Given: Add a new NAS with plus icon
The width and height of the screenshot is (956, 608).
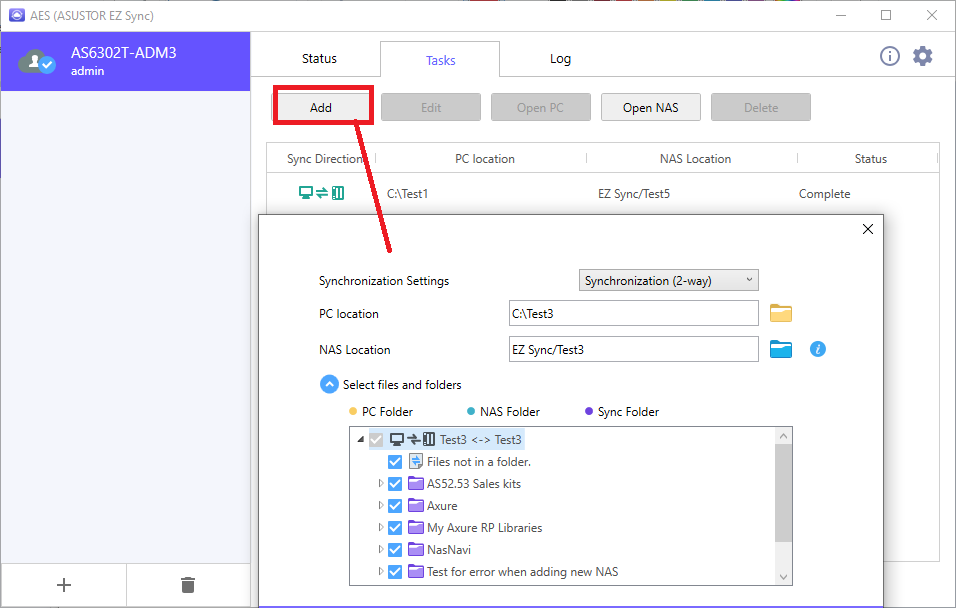Looking at the screenshot, I should 63,585.
